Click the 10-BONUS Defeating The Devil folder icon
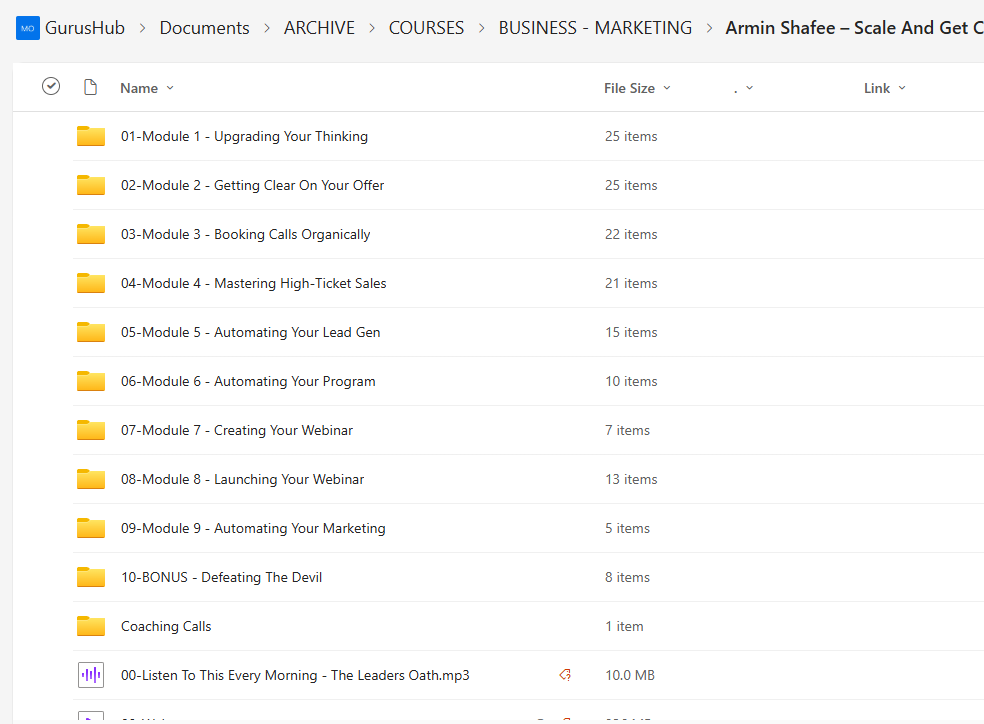 pos(91,578)
